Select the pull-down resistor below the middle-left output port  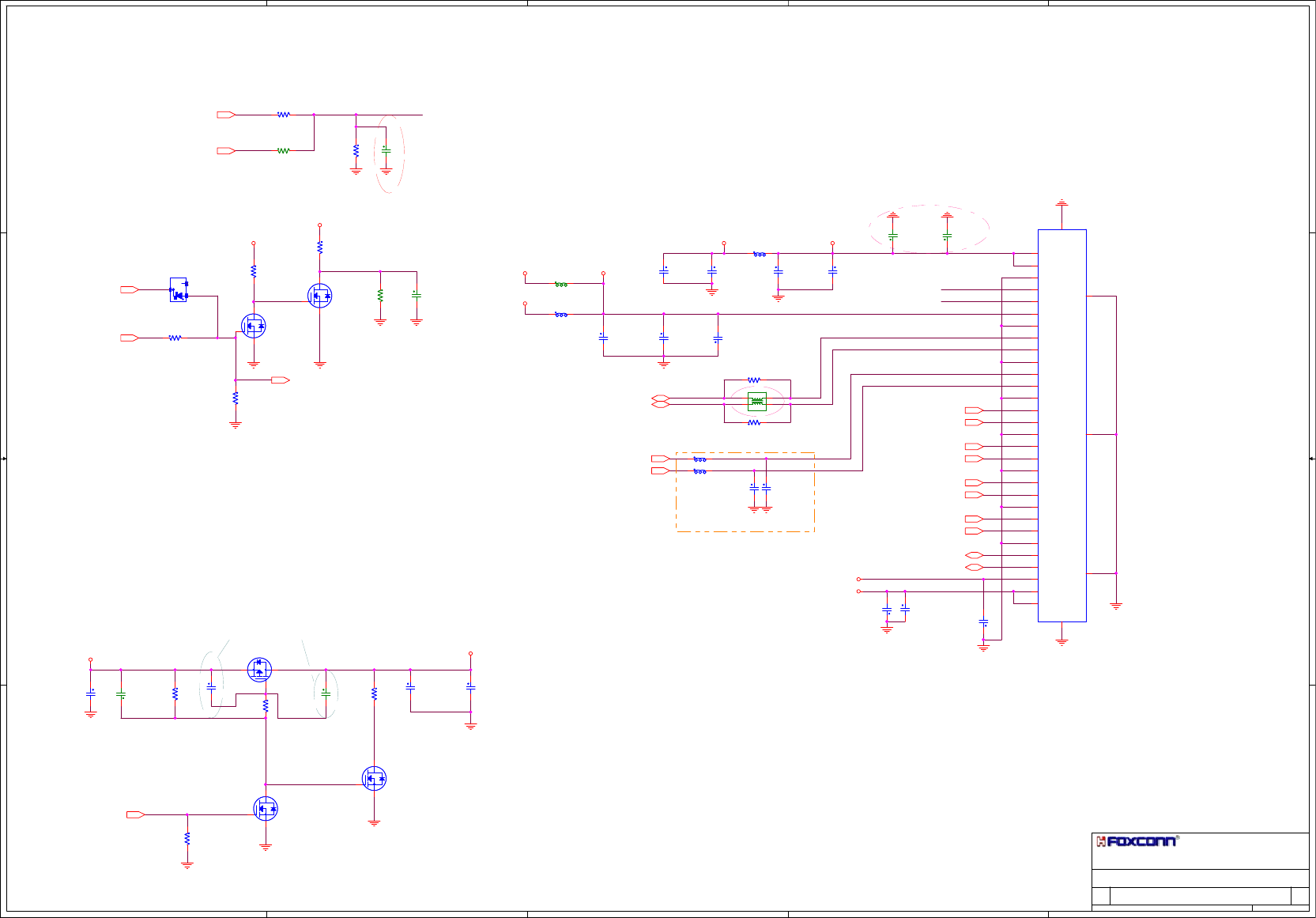pyautogui.click(x=236, y=399)
